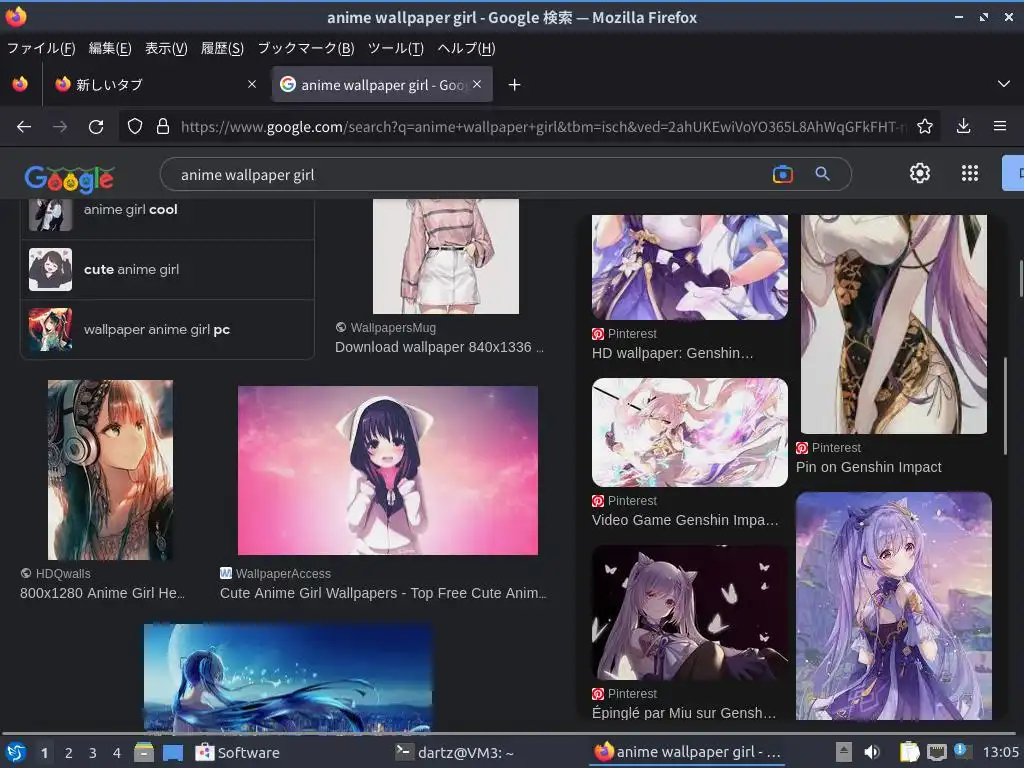
Task: Select the 'cute anime girl' related search
Action: 167,270
